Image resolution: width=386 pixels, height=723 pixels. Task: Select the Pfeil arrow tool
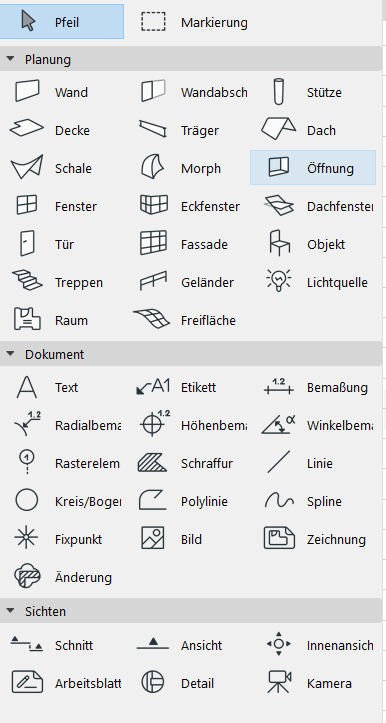62,22
